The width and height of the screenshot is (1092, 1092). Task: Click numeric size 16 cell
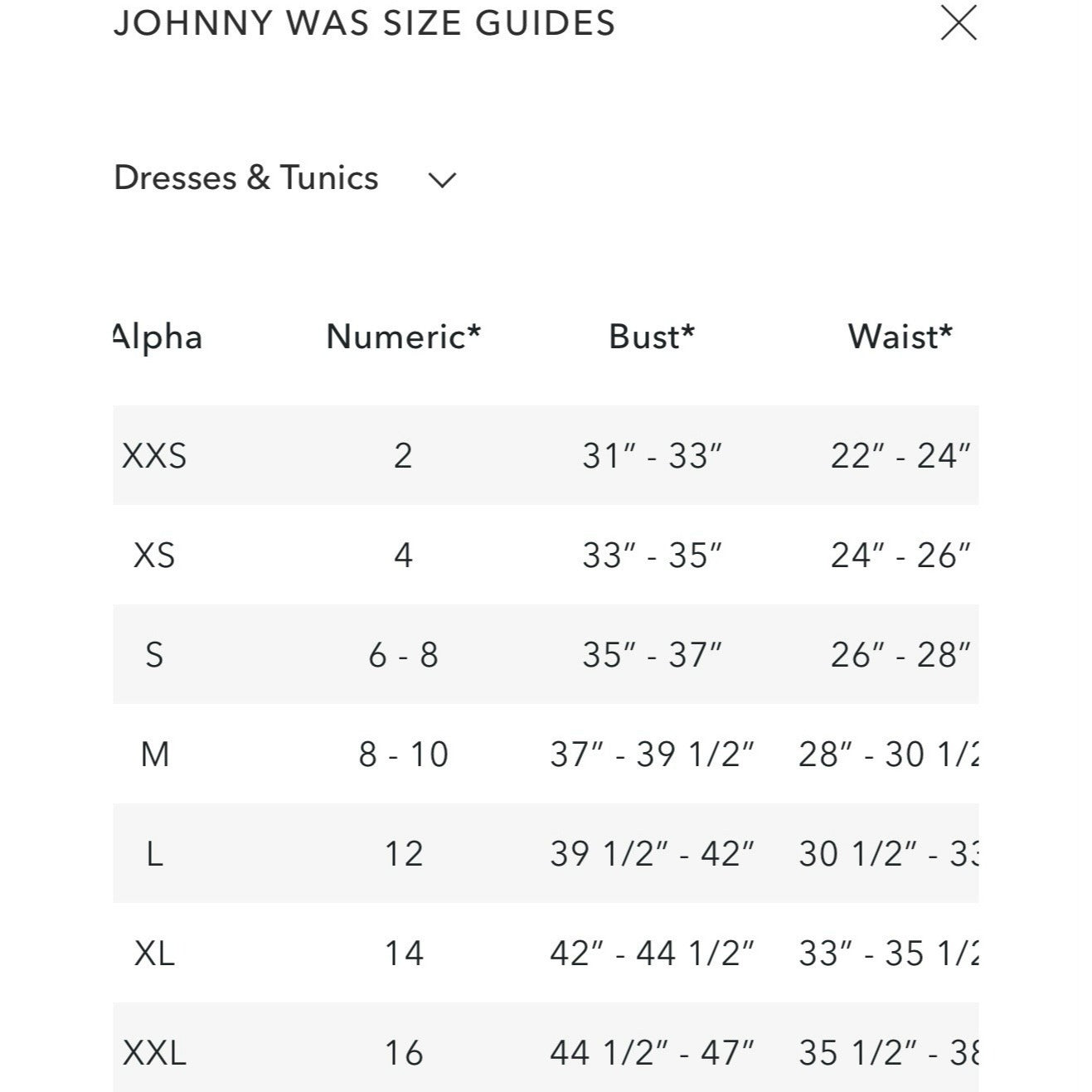point(403,1053)
